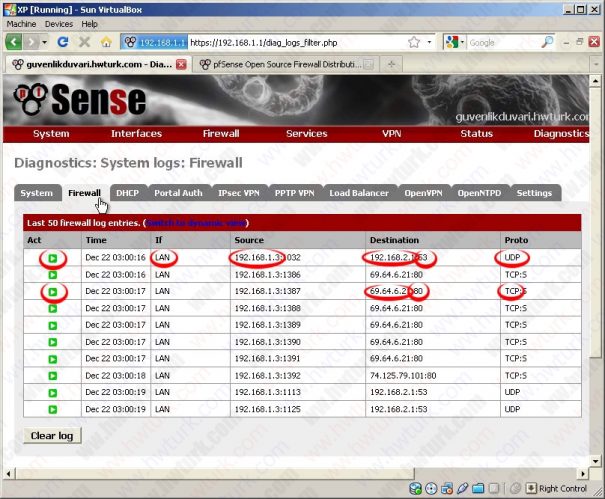
Task: Open the pfSense System menu
Action: [x=51, y=134]
